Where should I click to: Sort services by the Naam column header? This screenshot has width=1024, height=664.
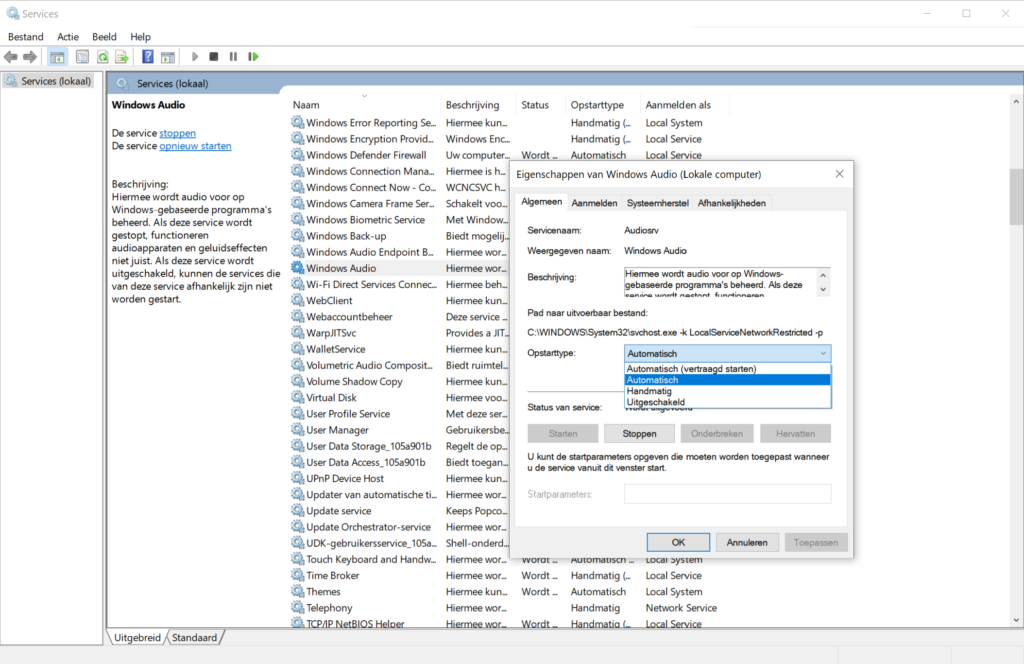[x=364, y=104]
